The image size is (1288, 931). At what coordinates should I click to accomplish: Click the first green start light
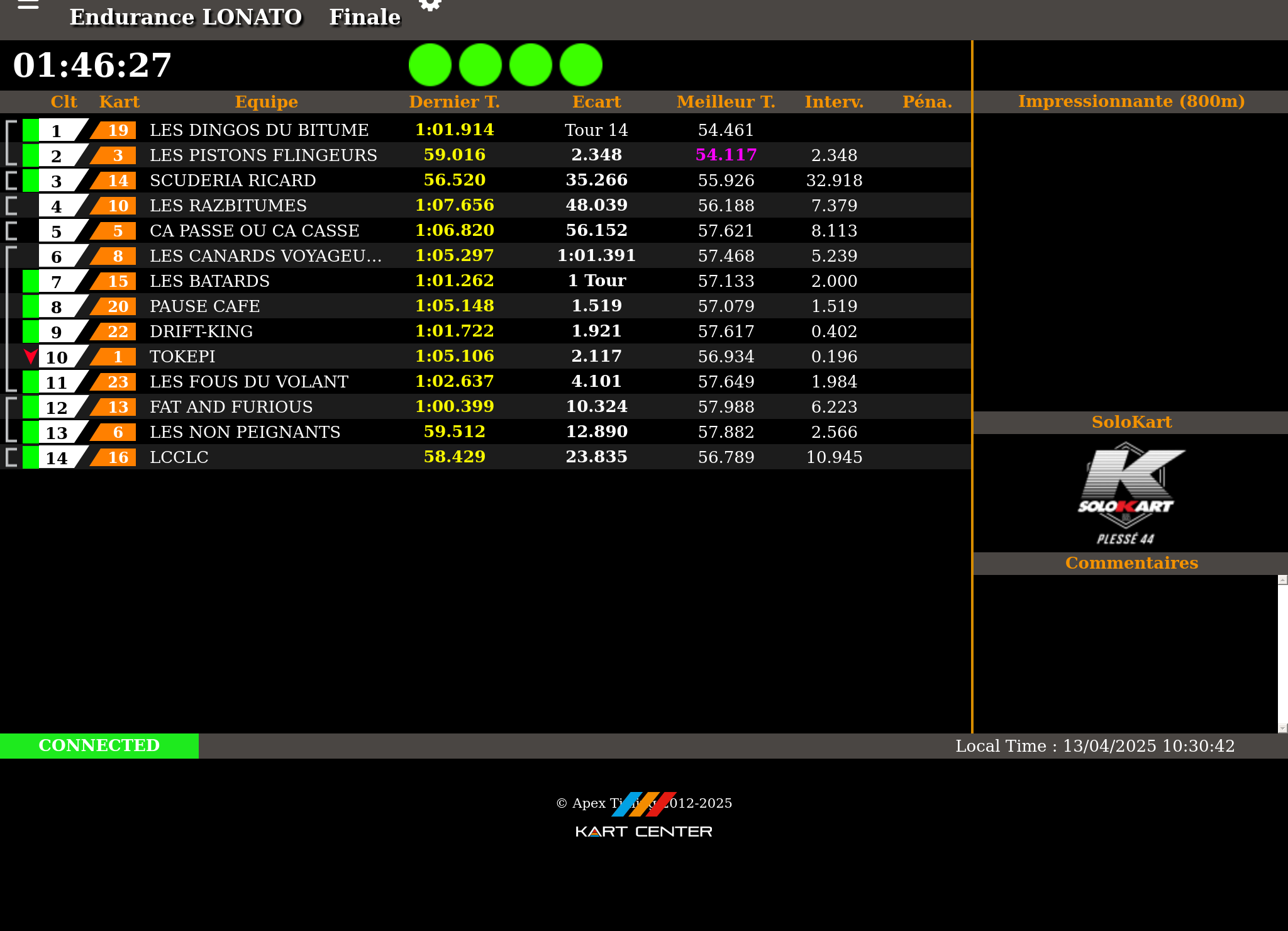pos(430,65)
